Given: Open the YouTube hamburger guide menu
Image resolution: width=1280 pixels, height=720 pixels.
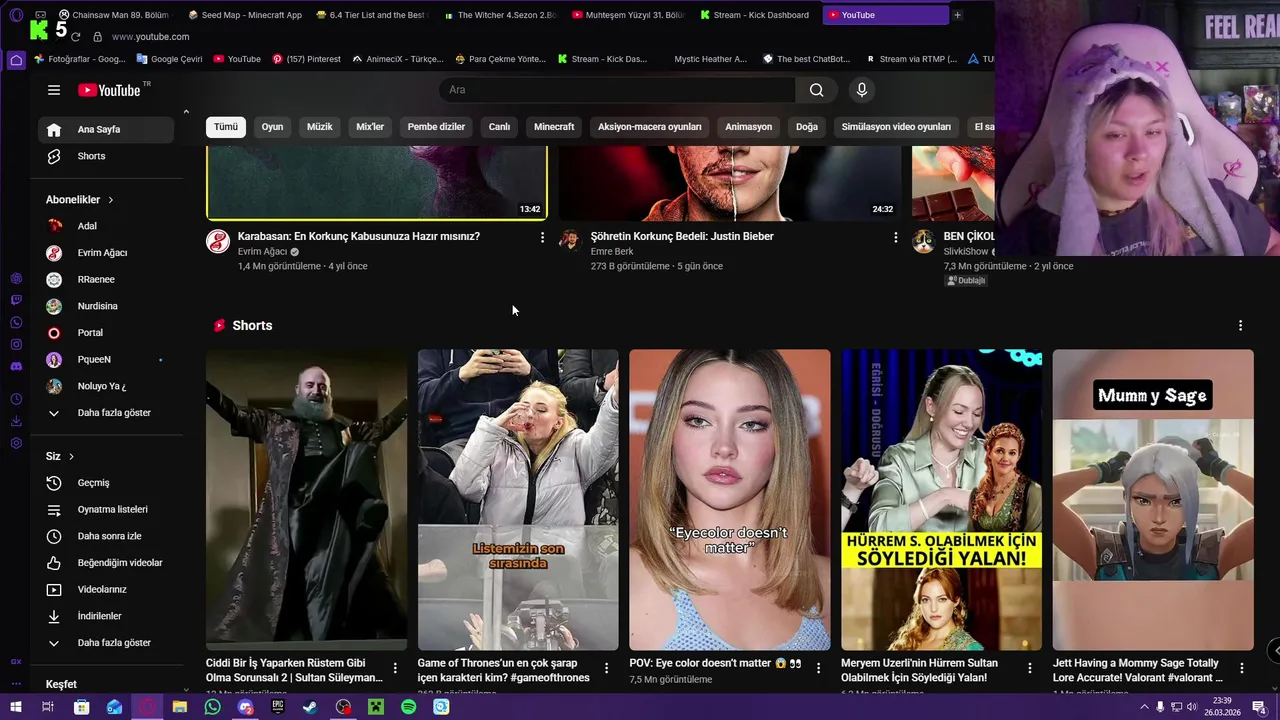Looking at the screenshot, I should click(x=54, y=90).
